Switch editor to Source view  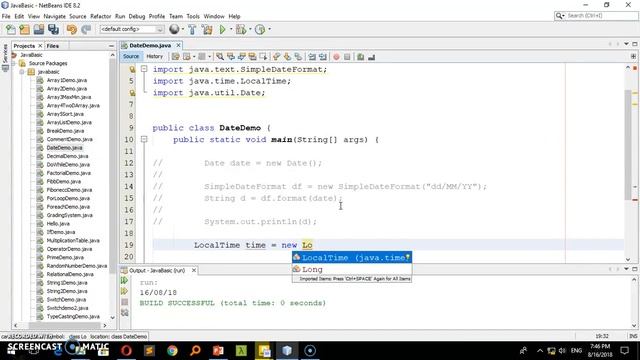point(131,56)
